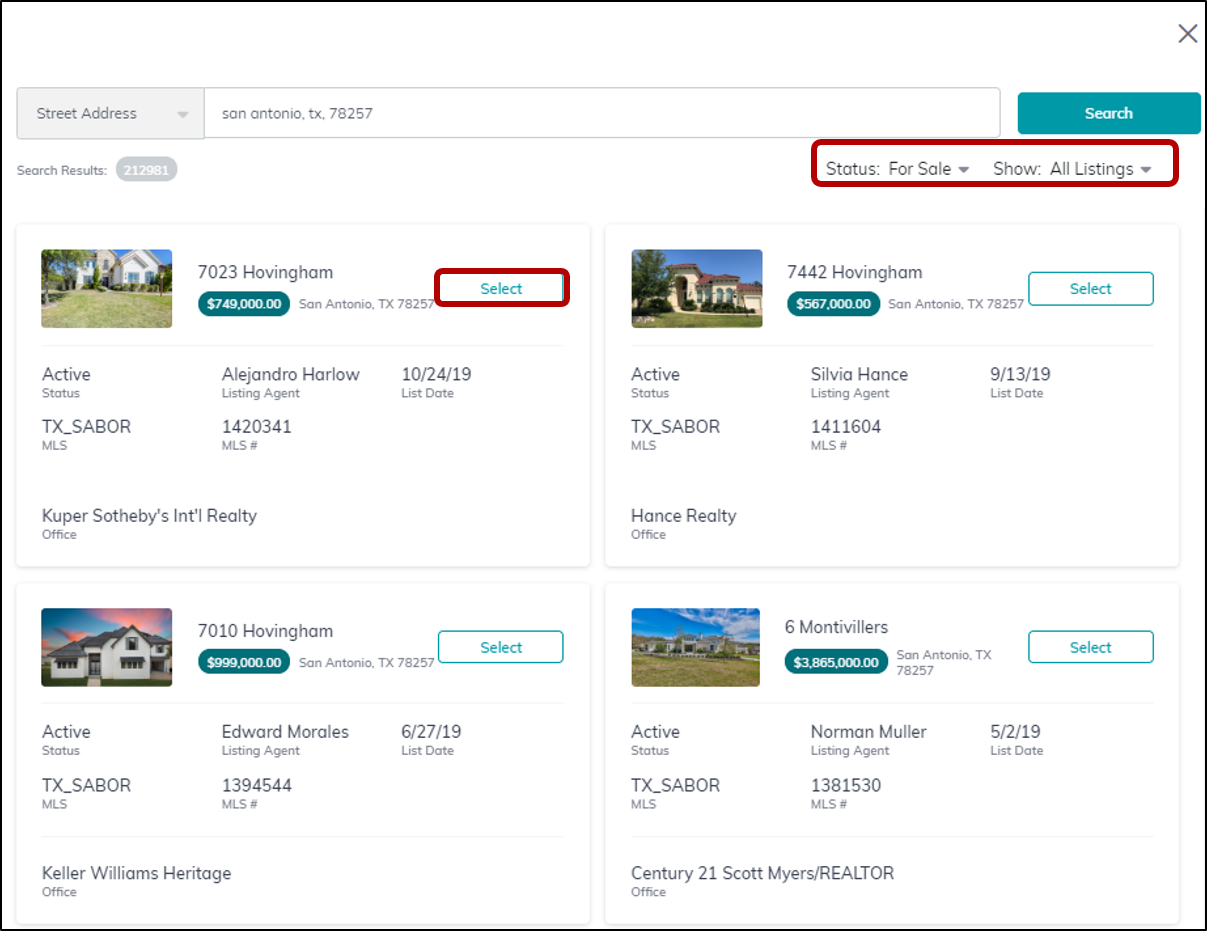Viewport: 1207px width, 931px height.
Task: Select the 7442 Hovingham listing
Action: [1091, 288]
